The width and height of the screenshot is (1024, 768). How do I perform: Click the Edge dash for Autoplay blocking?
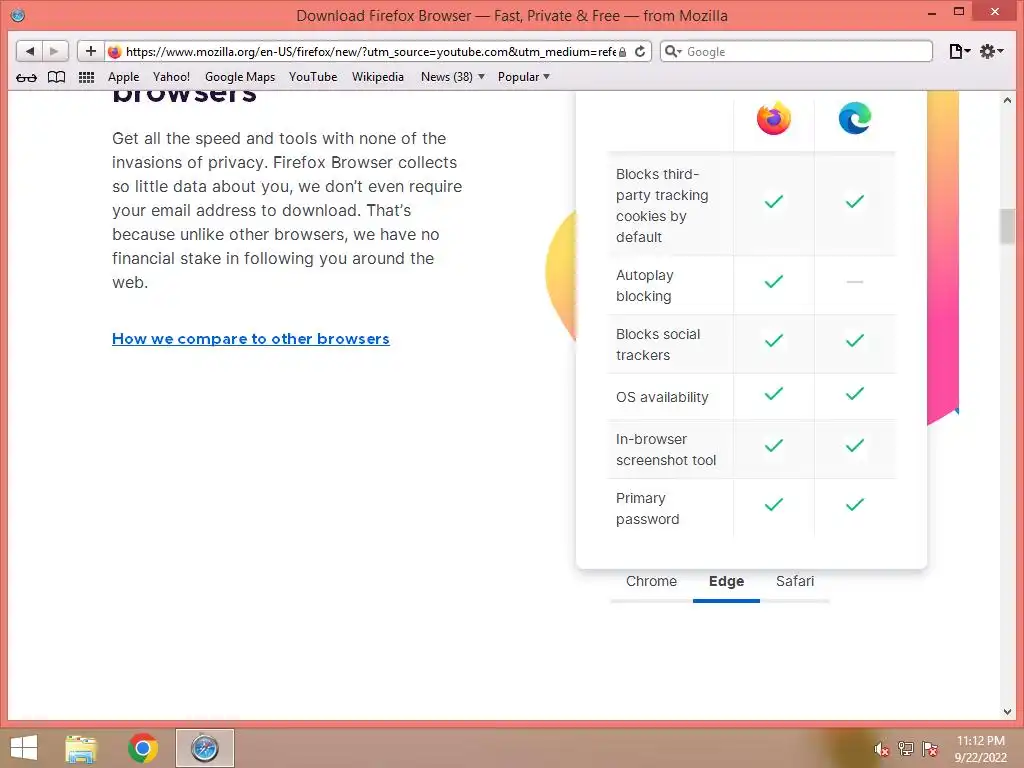(x=855, y=282)
